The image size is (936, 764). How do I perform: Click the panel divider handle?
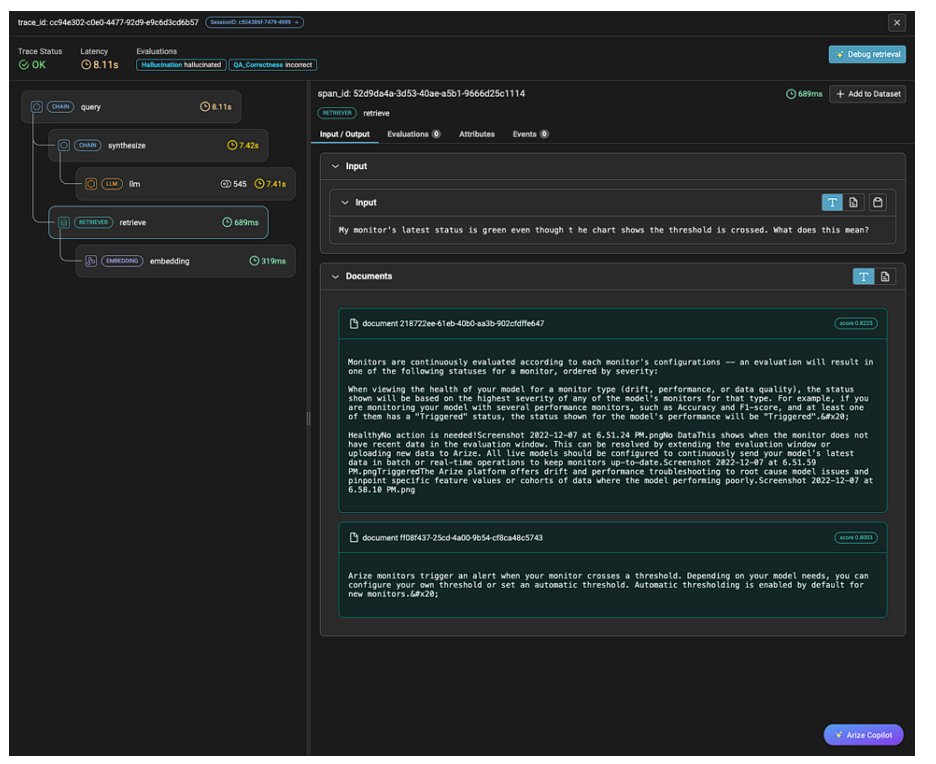[309, 418]
